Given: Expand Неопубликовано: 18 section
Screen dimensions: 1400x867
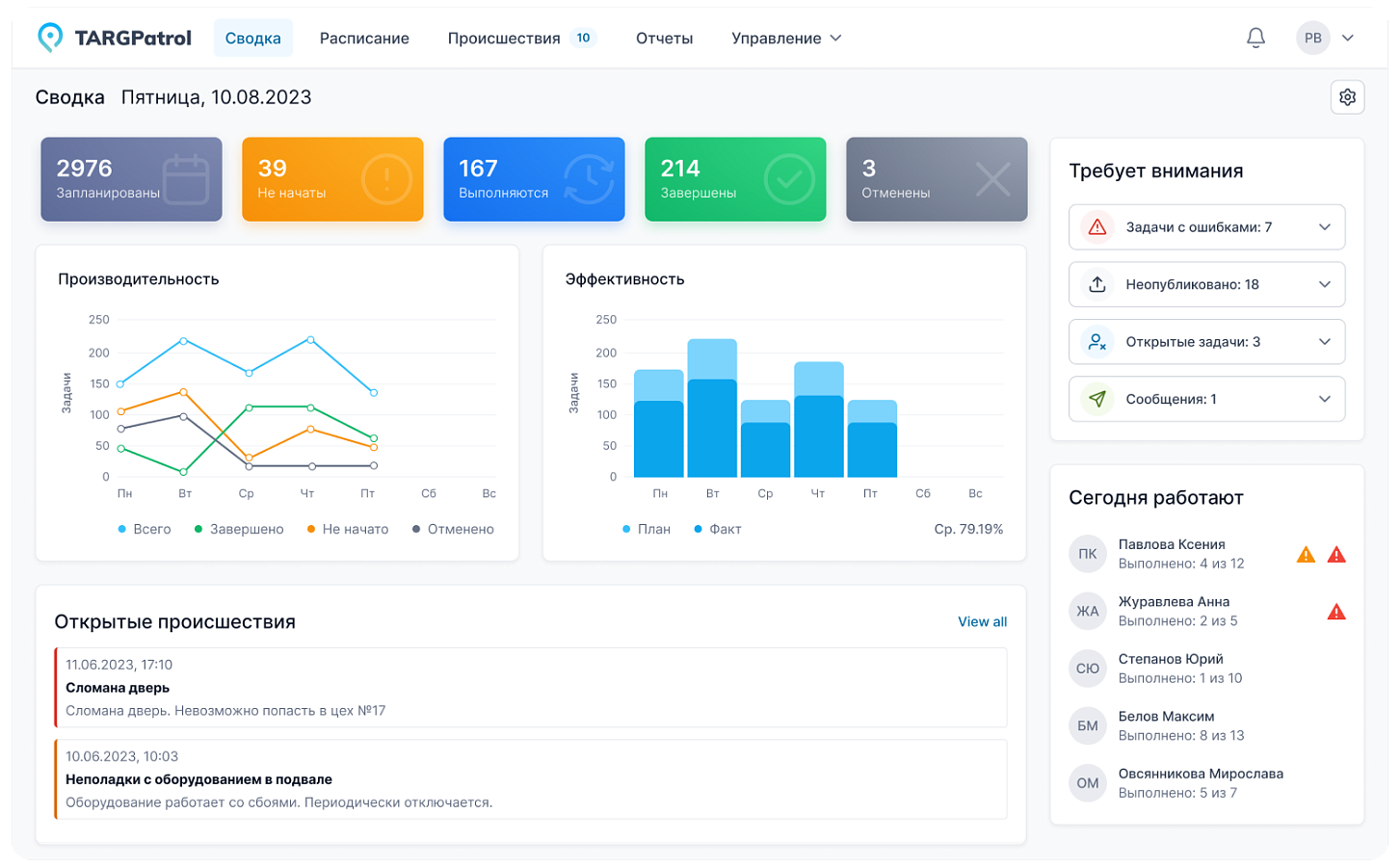Looking at the screenshot, I should [x=1206, y=284].
